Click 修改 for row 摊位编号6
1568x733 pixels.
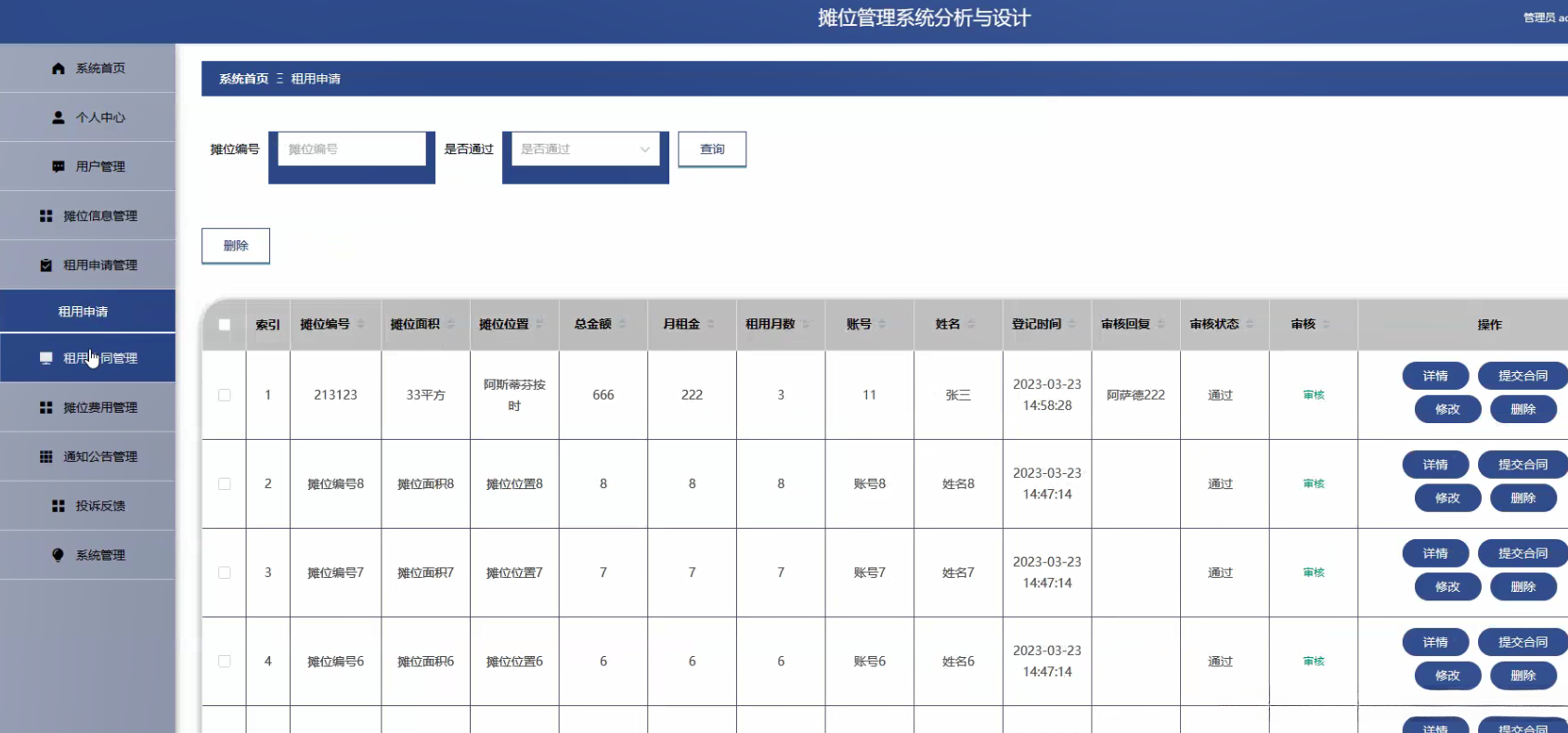tap(1447, 675)
